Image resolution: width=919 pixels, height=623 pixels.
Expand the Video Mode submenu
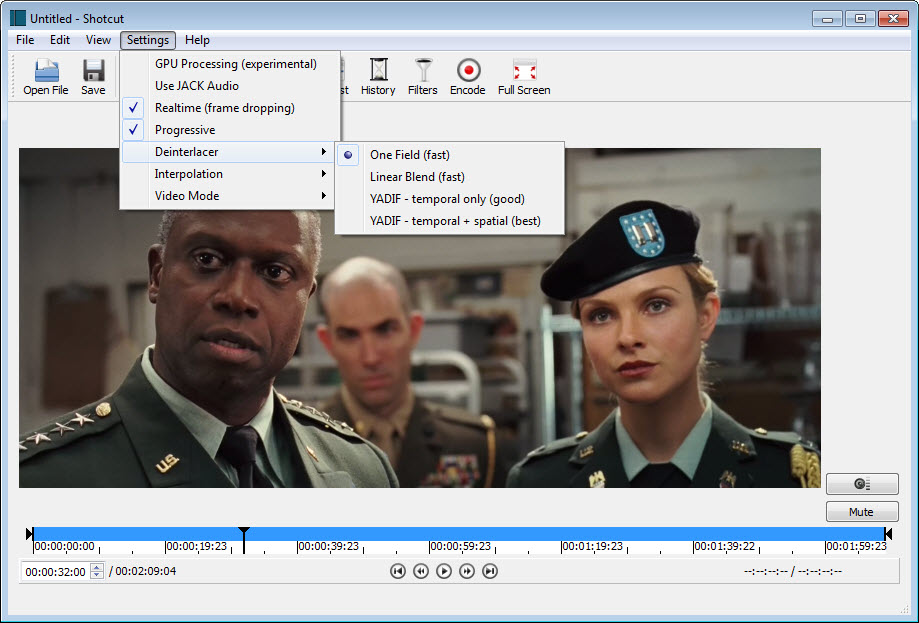coord(227,196)
